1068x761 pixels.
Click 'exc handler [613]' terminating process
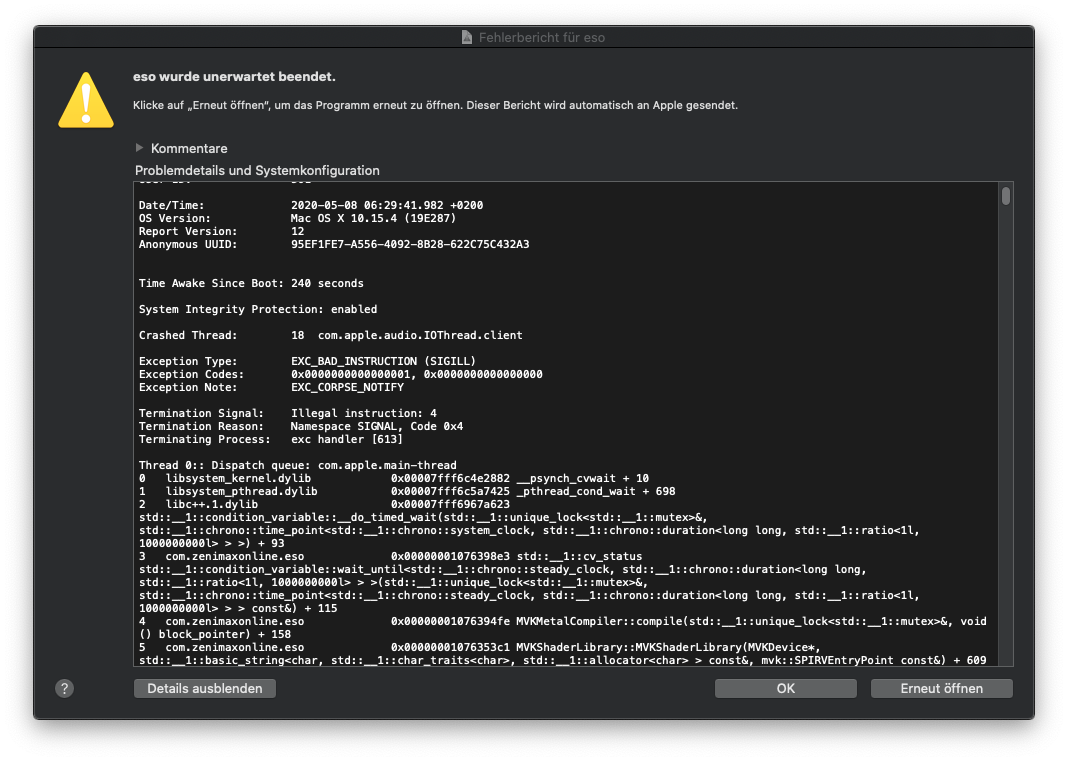click(x=347, y=439)
